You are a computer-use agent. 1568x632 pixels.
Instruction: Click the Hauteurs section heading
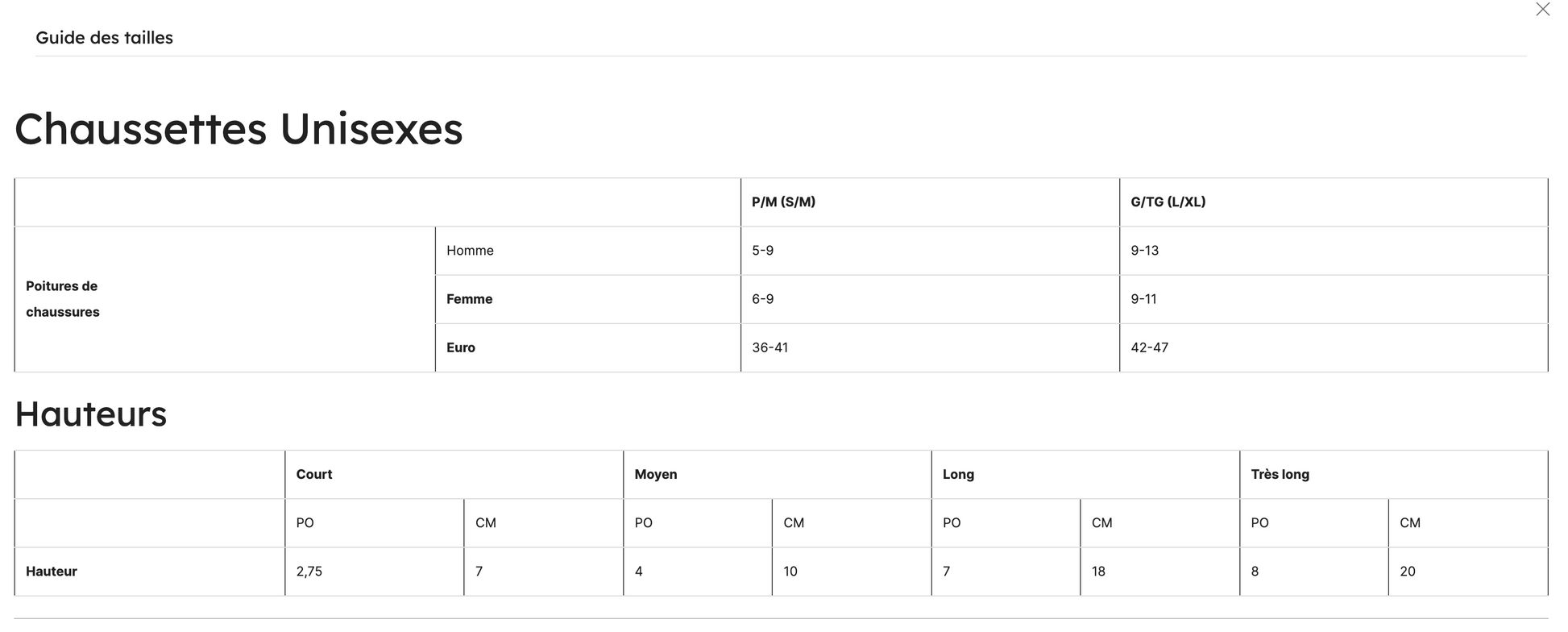(x=90, y=414)
